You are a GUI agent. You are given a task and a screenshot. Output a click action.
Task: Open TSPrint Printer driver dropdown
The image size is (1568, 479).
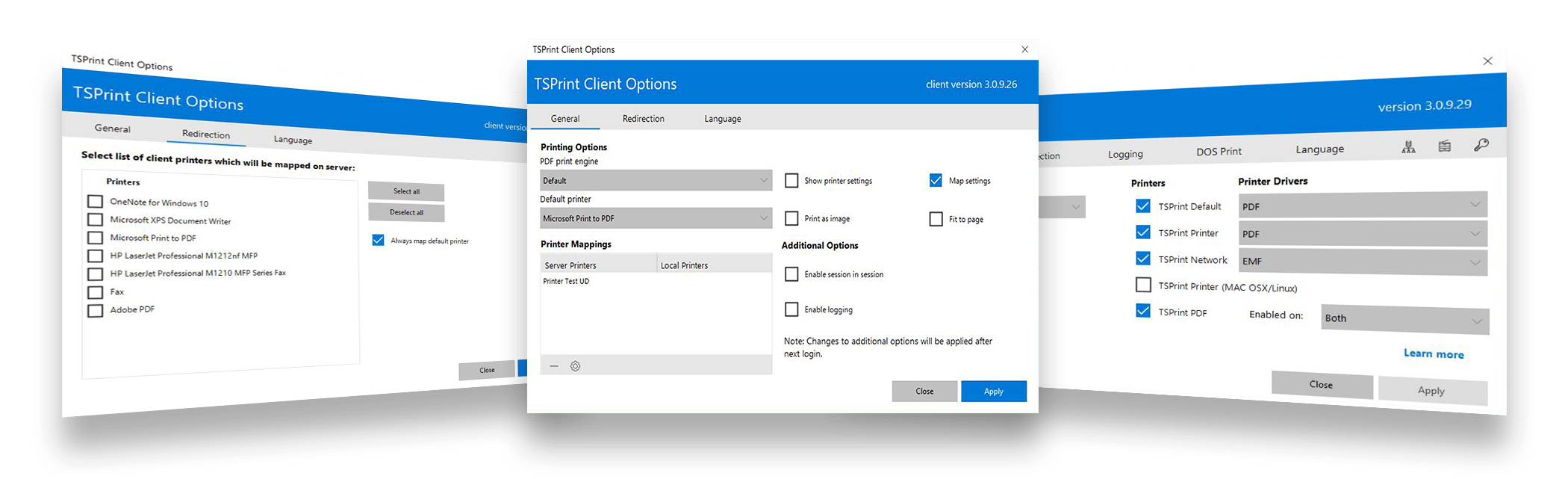pos(1363,233)
